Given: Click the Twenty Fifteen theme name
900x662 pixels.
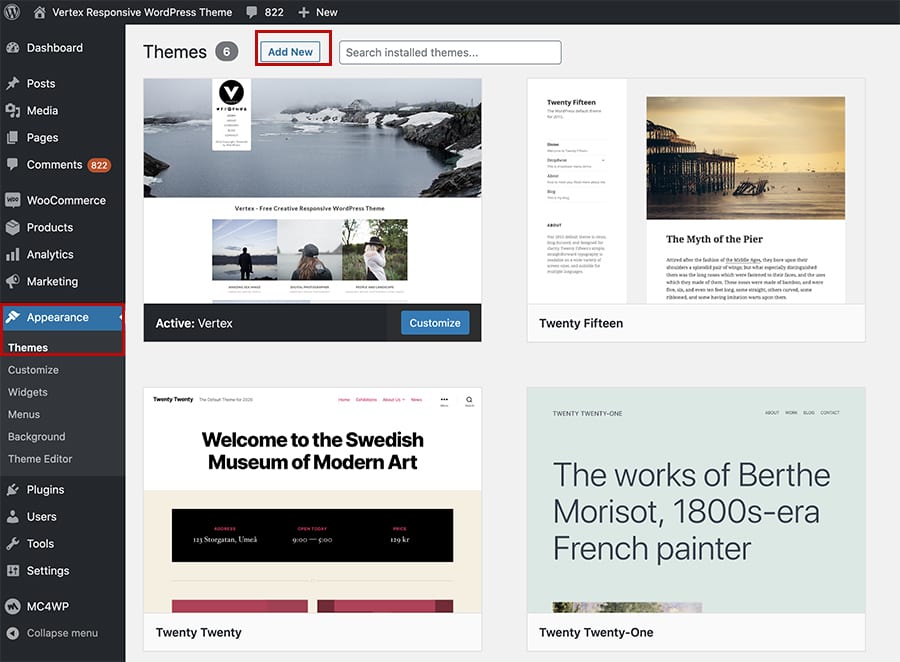Looking at the screenshot, I should pos(581,323).
